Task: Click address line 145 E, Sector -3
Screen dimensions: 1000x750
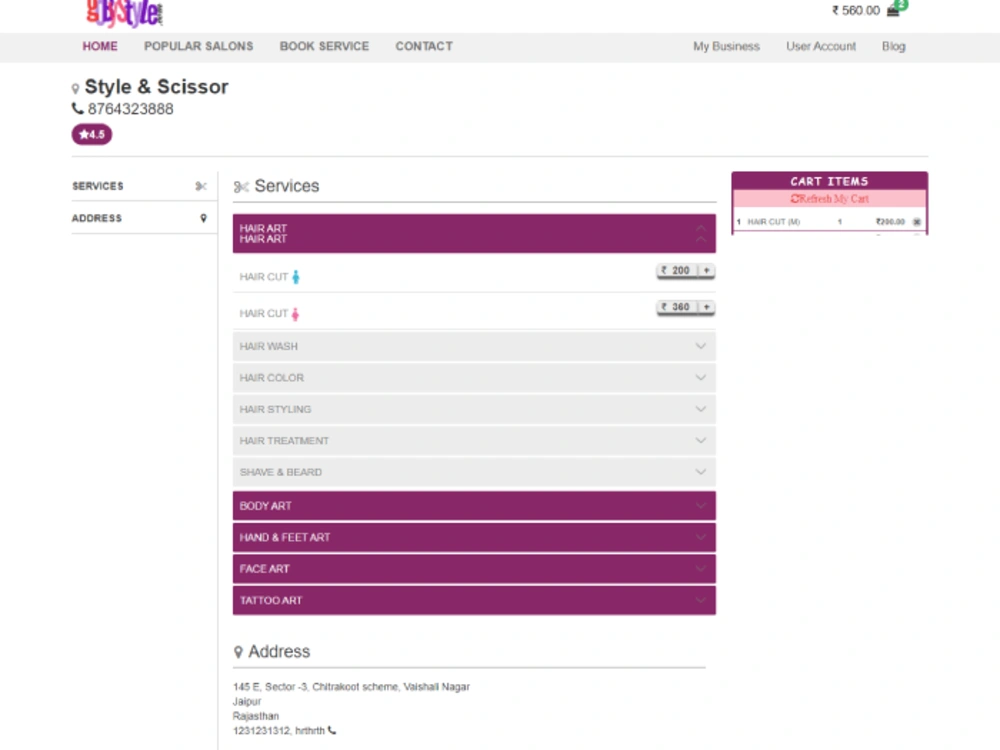Action: (x=351, y=687)
